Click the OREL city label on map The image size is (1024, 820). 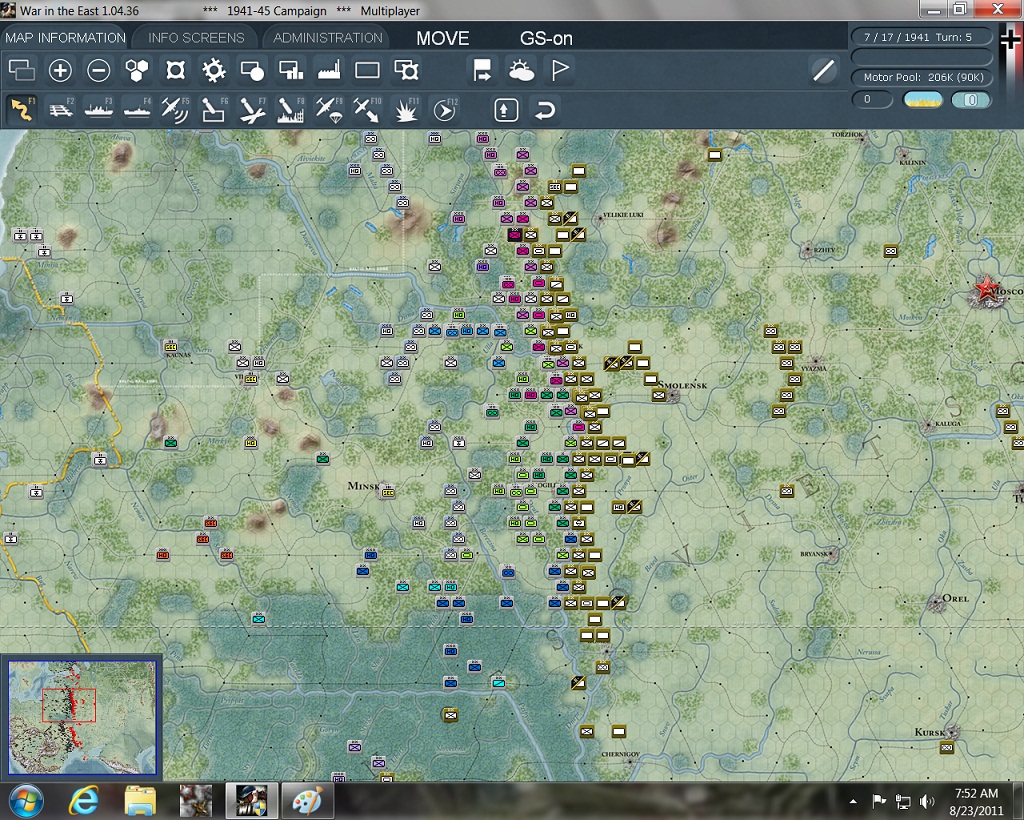(x=956, y=598)
